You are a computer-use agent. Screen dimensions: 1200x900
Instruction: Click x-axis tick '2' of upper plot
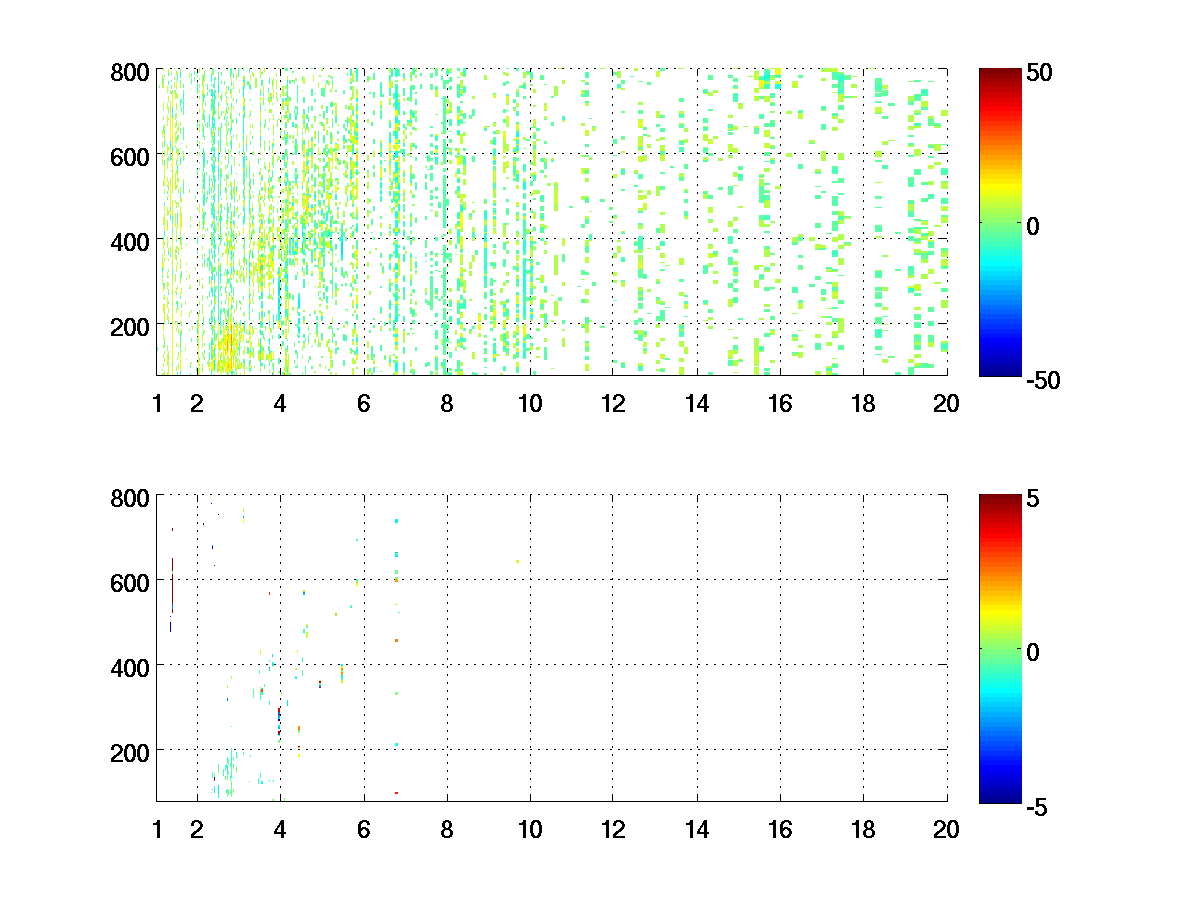coord(197,404)
